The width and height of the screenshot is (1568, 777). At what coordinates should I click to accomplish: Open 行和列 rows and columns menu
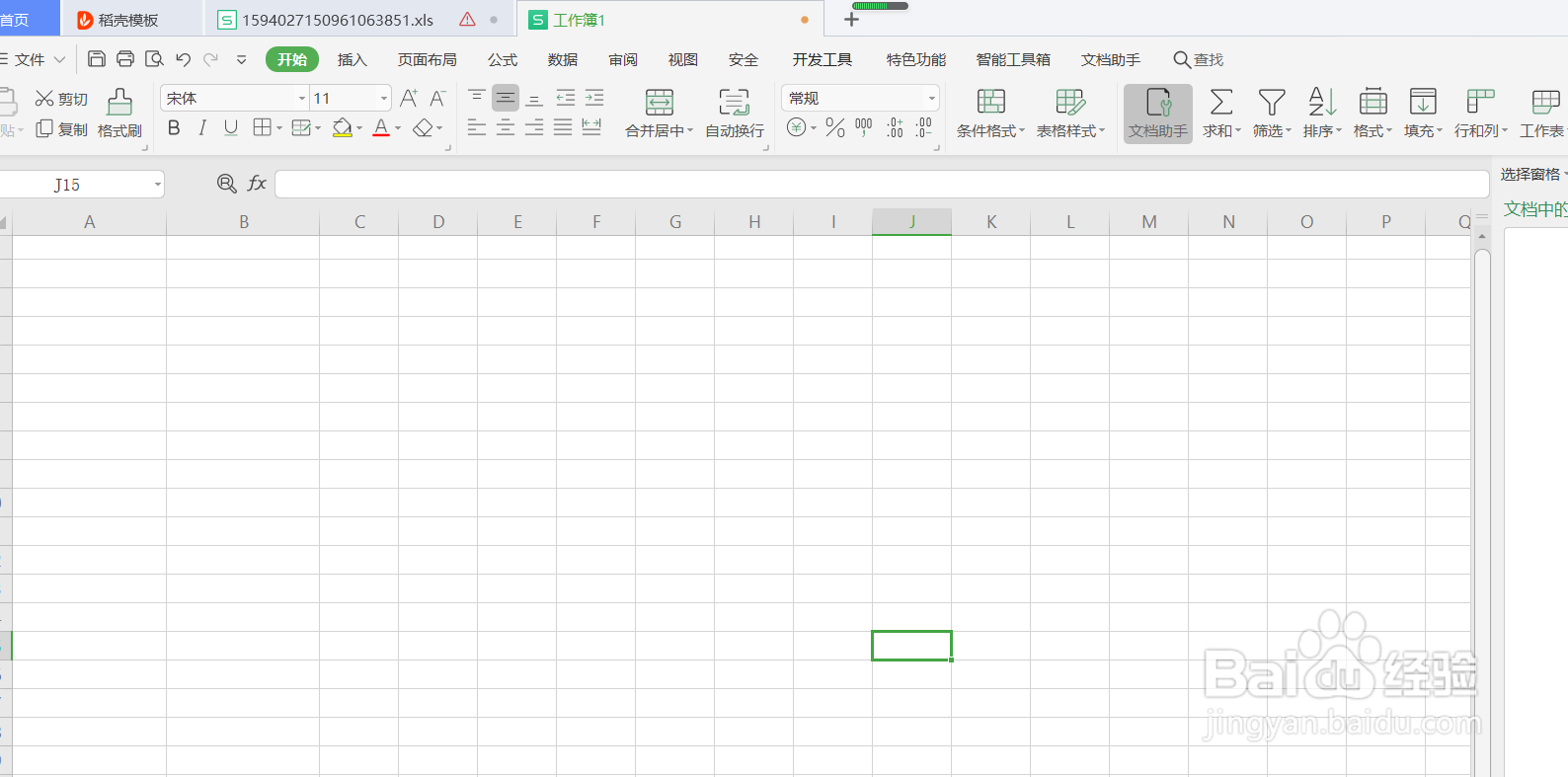[x=1480, y=113]
